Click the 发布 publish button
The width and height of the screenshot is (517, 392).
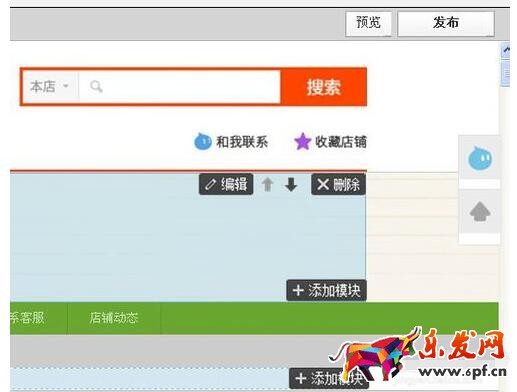tap(446, 23)
